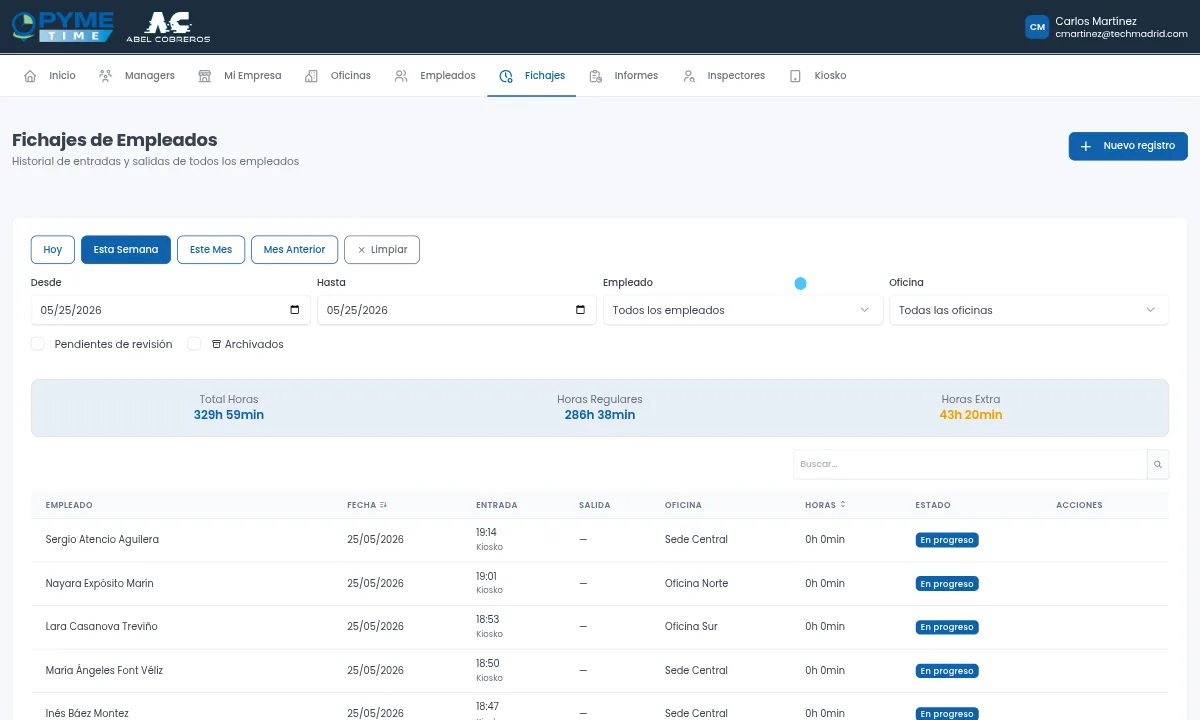Select the Sergio Atencio Aguilera row
Screen dimensions: 1200x720
click(x=600, y=540)
